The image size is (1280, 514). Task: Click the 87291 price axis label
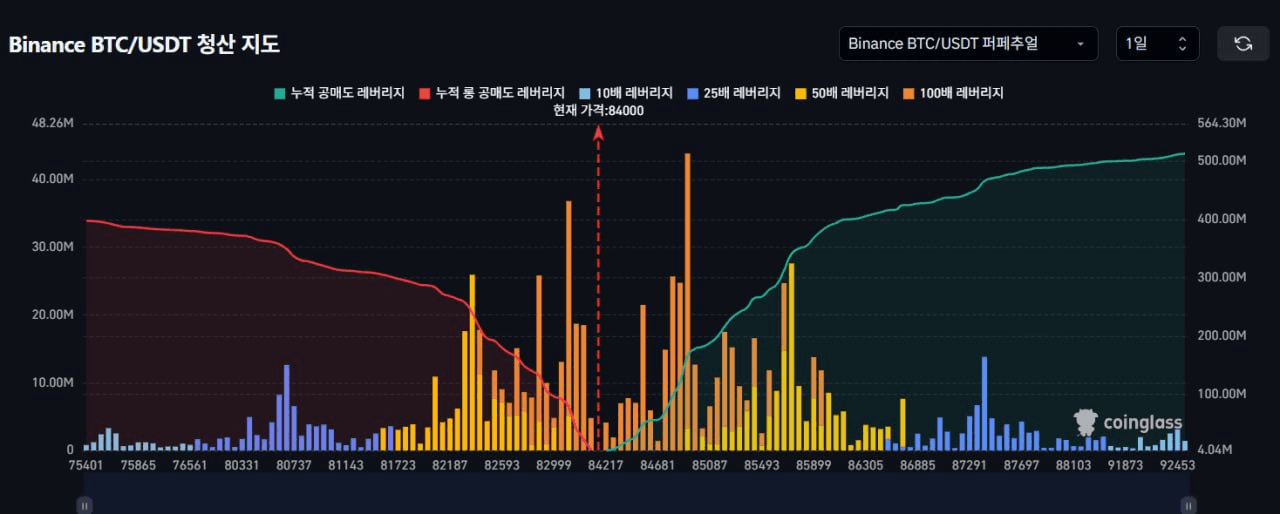click(x=969, y=465)
